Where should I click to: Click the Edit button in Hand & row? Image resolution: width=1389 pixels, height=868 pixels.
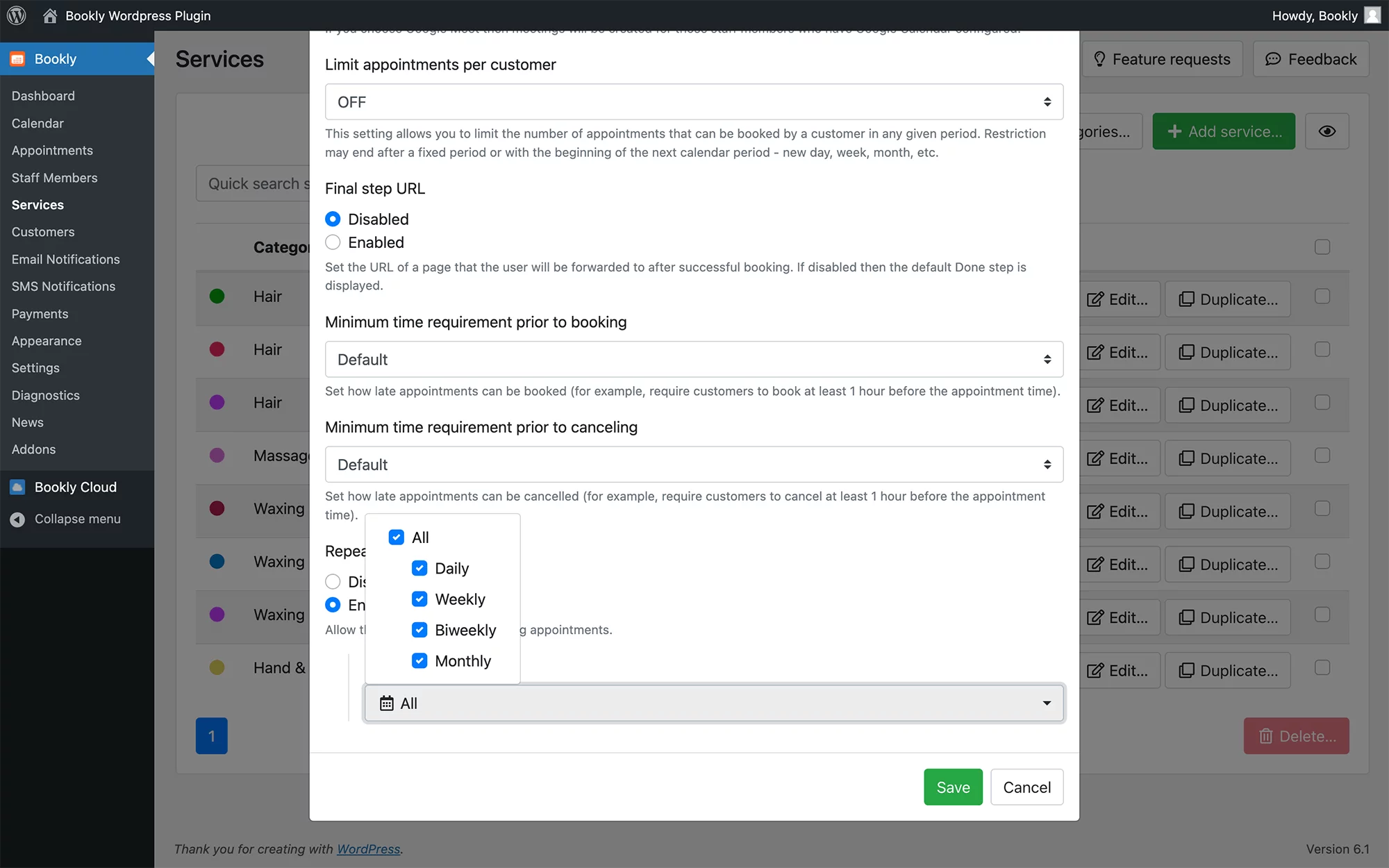click(1118, 670)
